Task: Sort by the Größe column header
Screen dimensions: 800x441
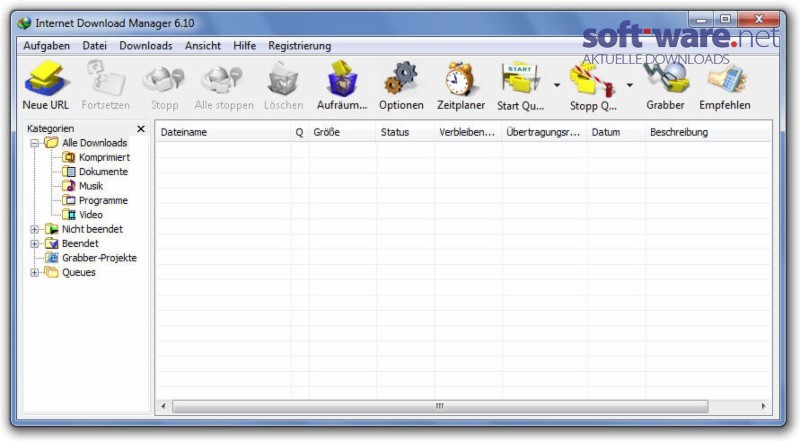Action: click(x=342, y=132)
